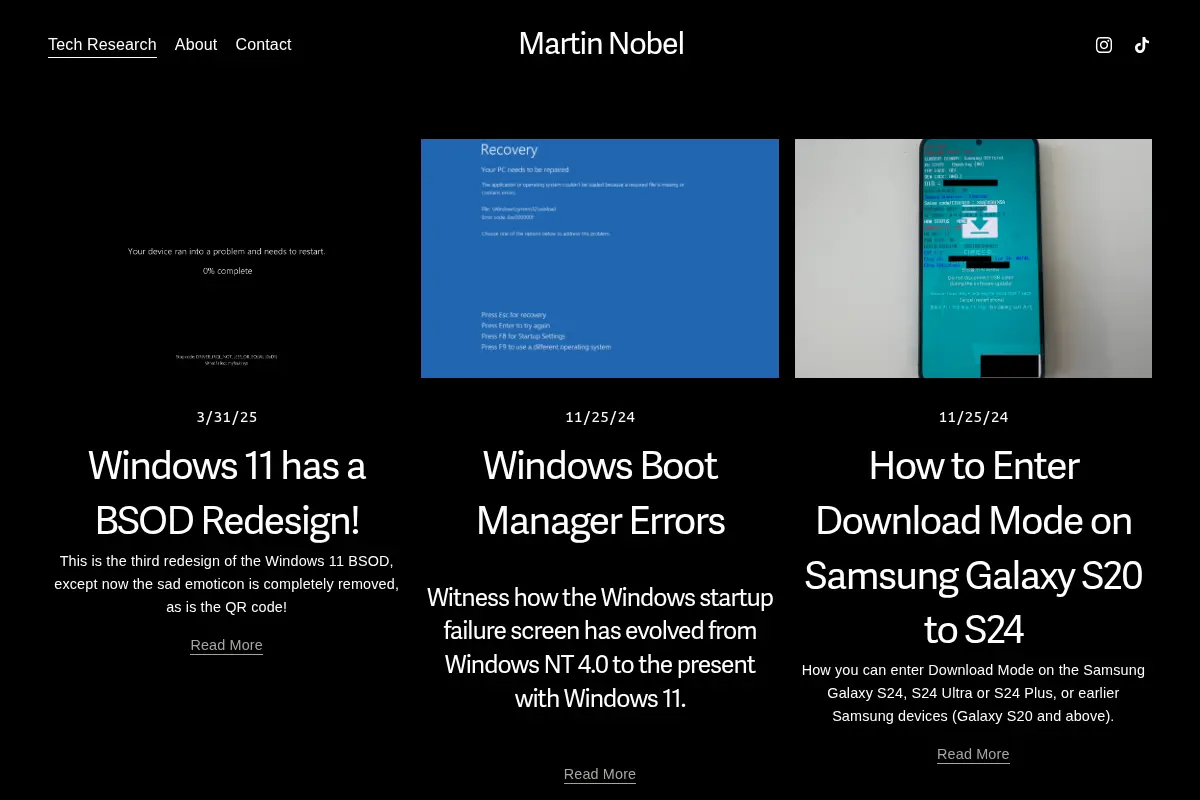Click the Martin Nobel site title
Viewport: 1200px width, 800px height.
click(x=601, y=44)
